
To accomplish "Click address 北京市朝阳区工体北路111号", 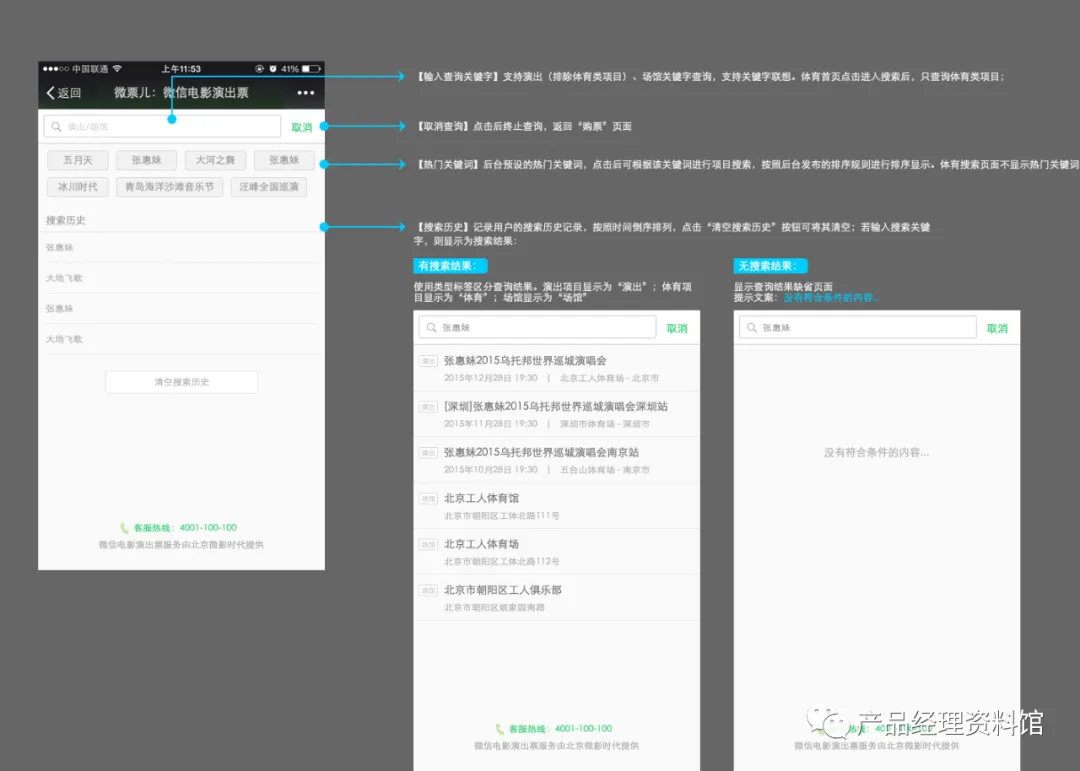I will tap(501, 516).
